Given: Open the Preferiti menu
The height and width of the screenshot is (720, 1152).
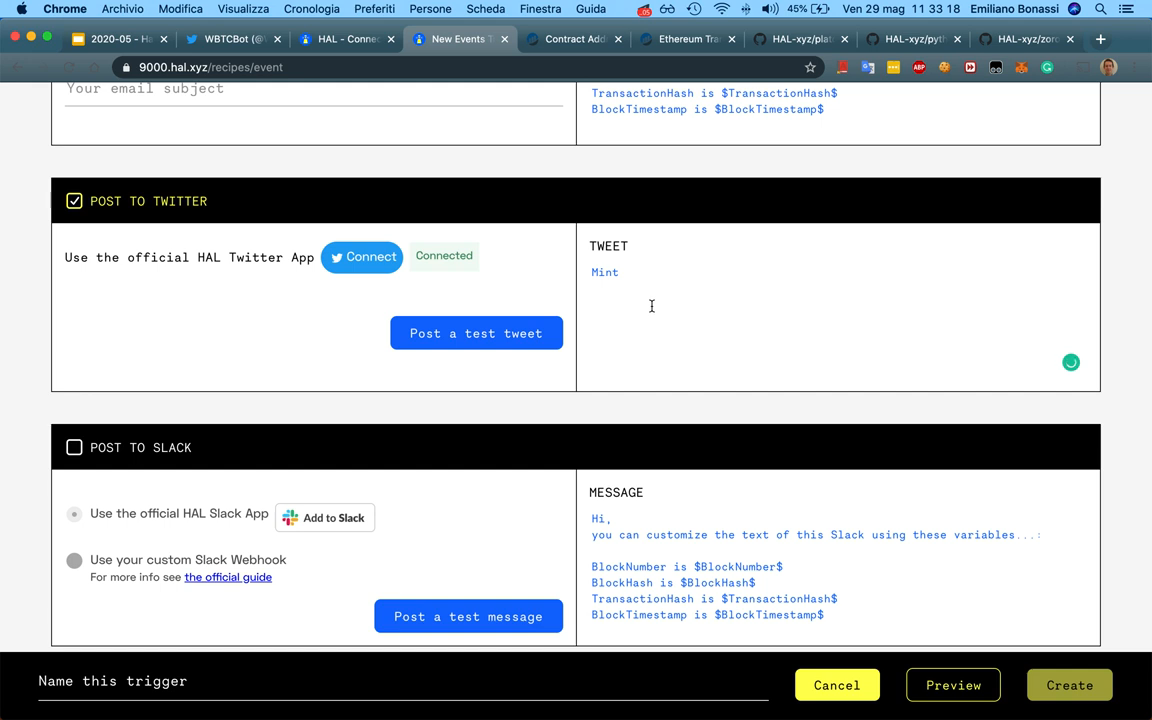Looking at the screenshot, I should pos(374,9).
